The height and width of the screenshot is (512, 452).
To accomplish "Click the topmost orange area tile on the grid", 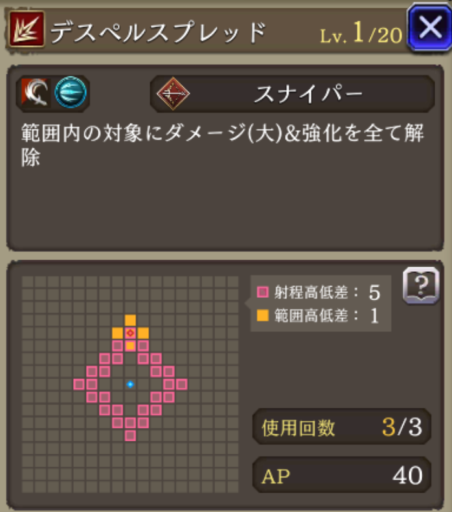I will (130, 320).
